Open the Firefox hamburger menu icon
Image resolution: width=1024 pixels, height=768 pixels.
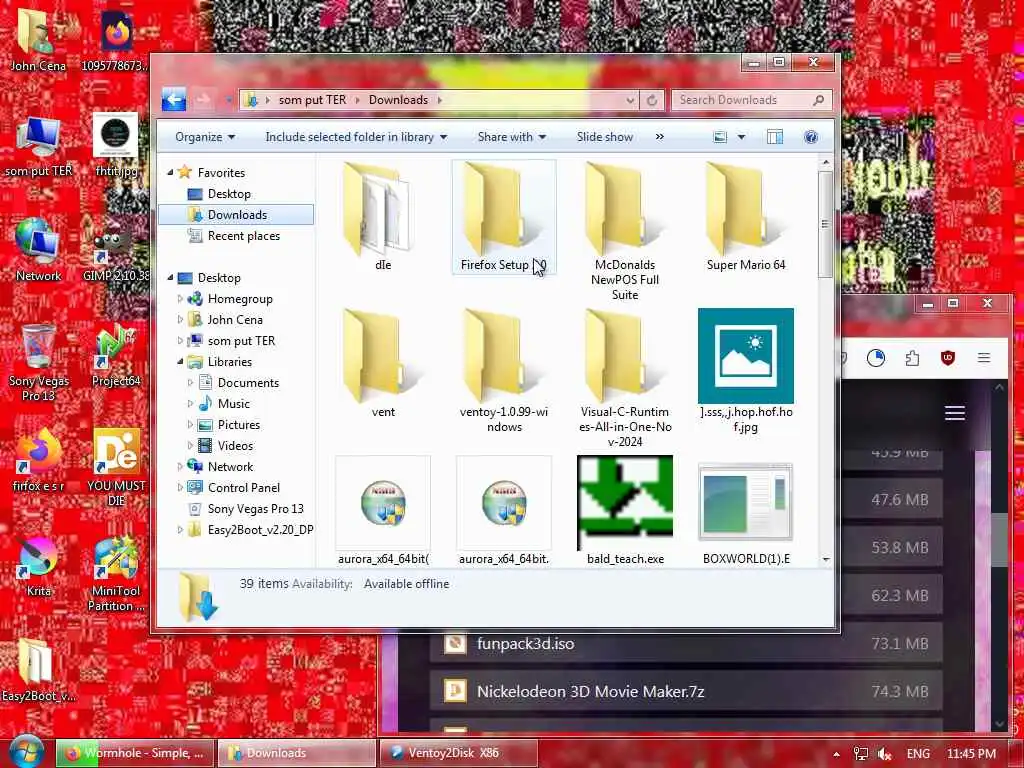coord(984,358)
